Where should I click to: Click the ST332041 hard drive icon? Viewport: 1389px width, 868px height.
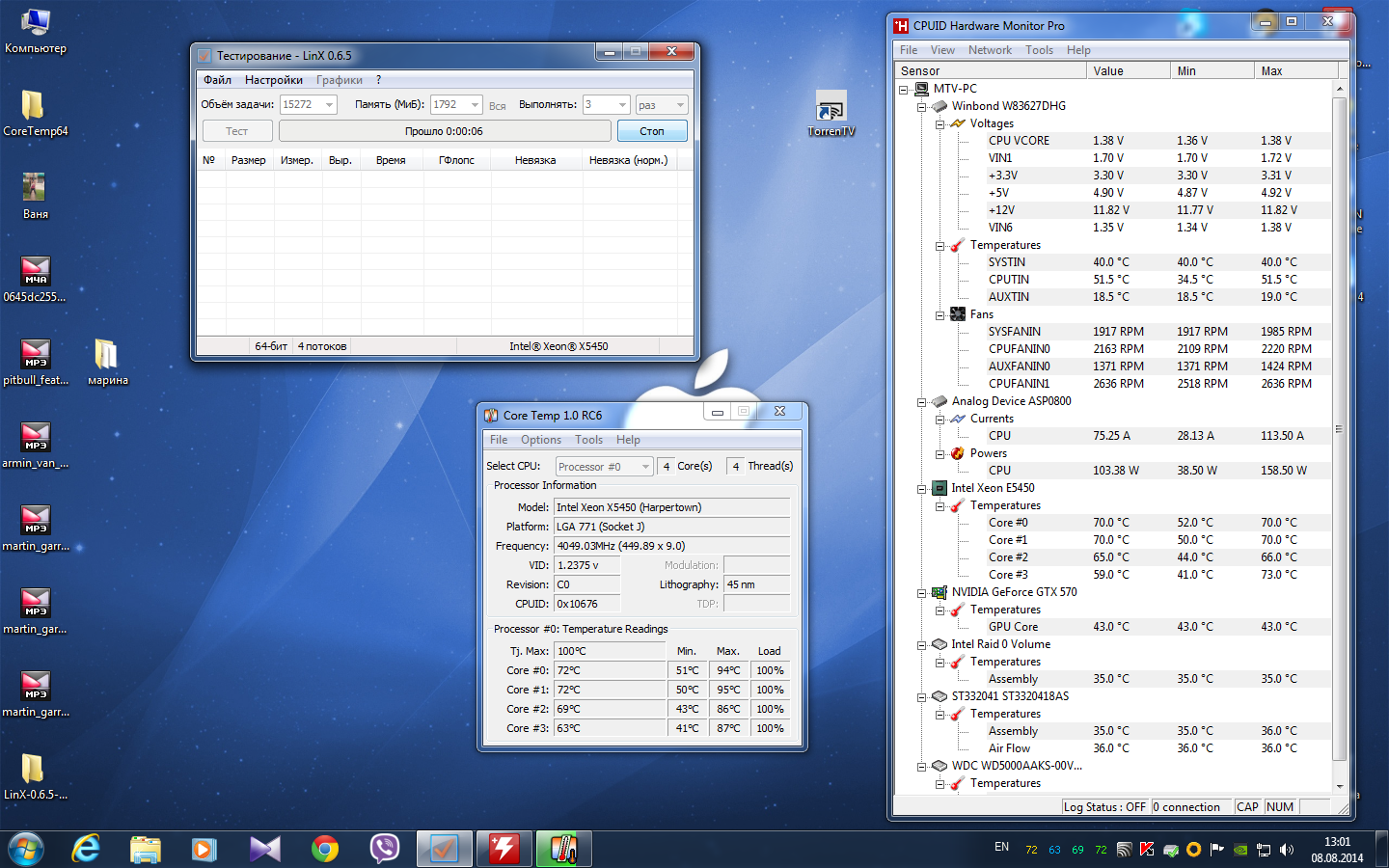[940, 696]
